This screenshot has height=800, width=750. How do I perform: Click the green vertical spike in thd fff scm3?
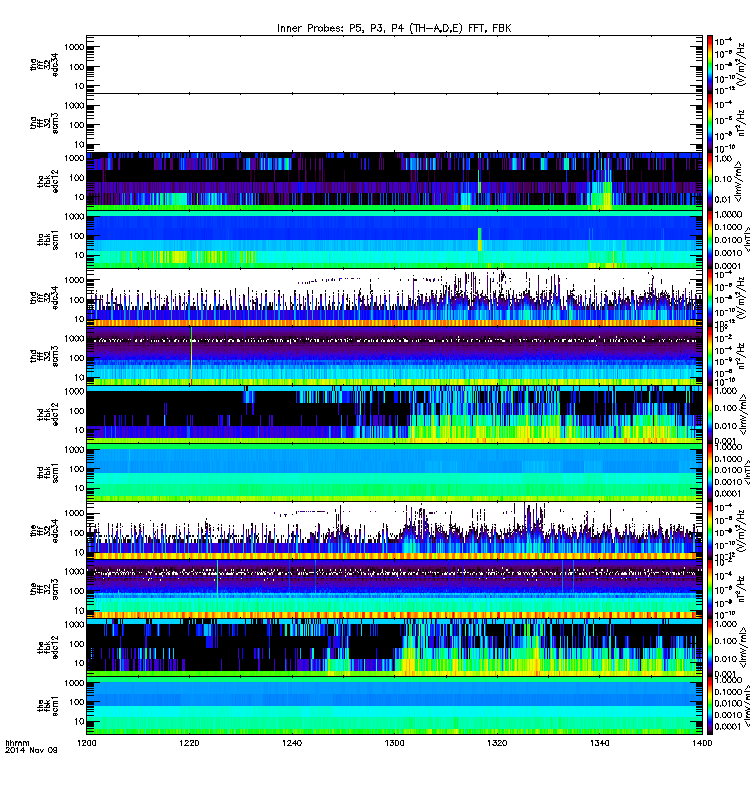tap(191, 356)
